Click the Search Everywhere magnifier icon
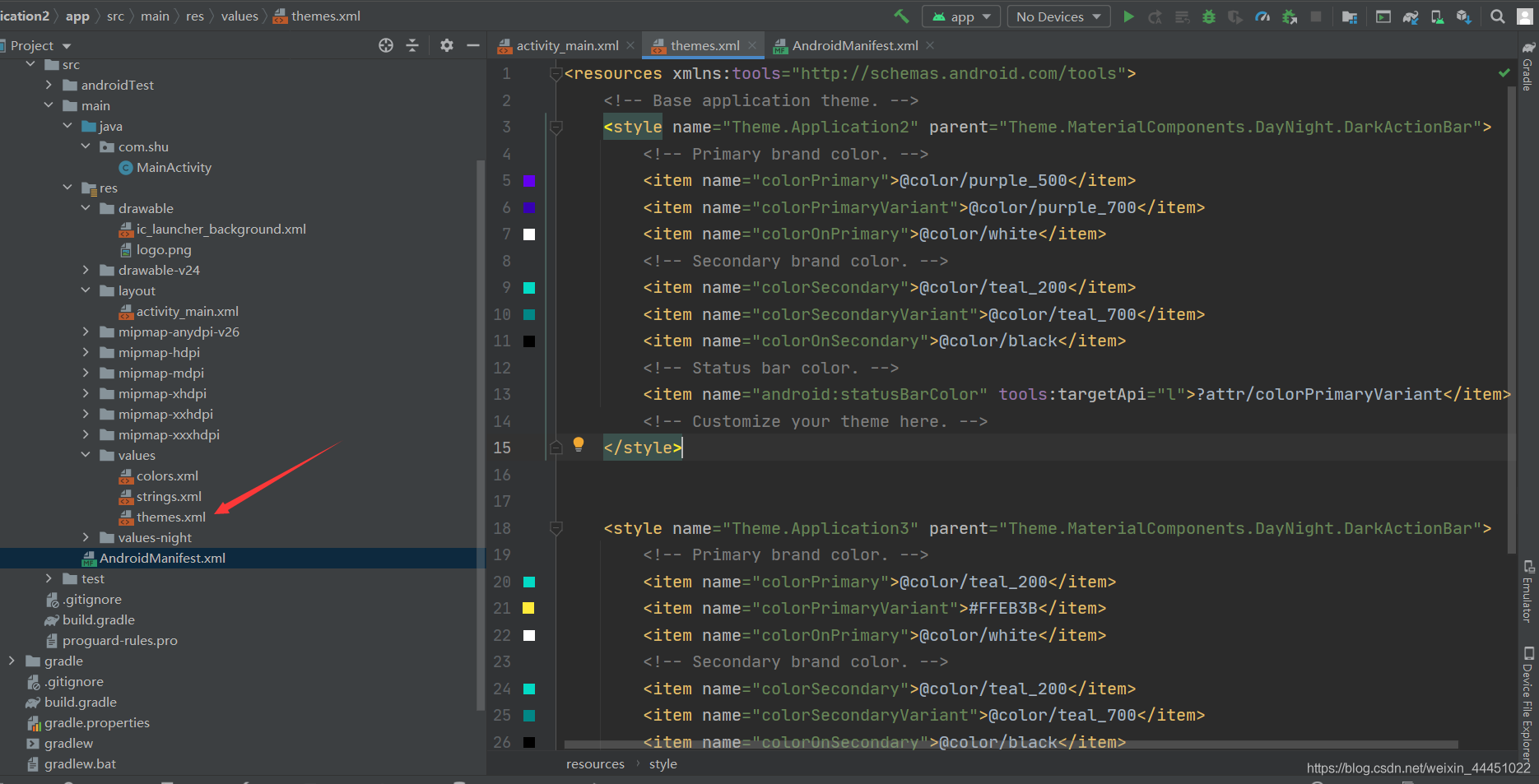 (1498, 16)
